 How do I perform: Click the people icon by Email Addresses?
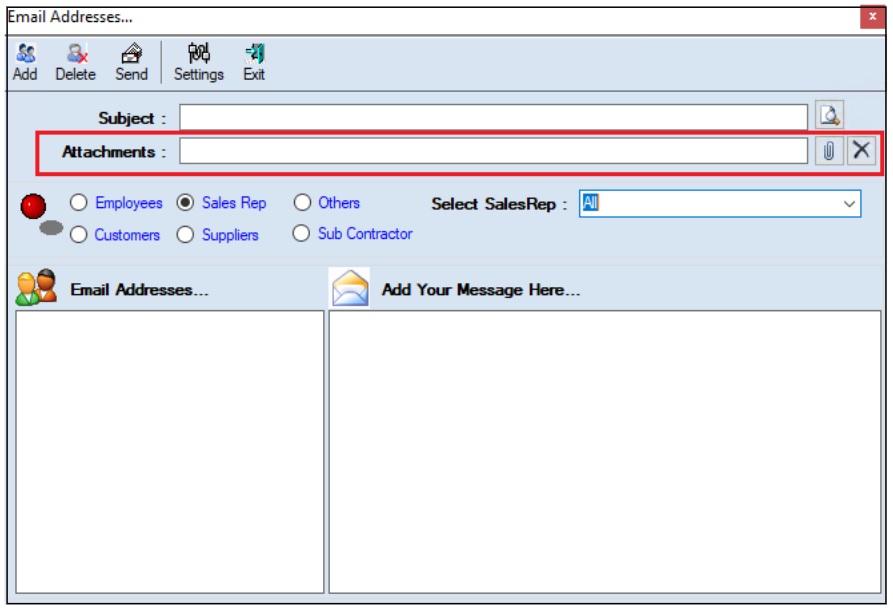pyautogui.click(x=36, y=288)
